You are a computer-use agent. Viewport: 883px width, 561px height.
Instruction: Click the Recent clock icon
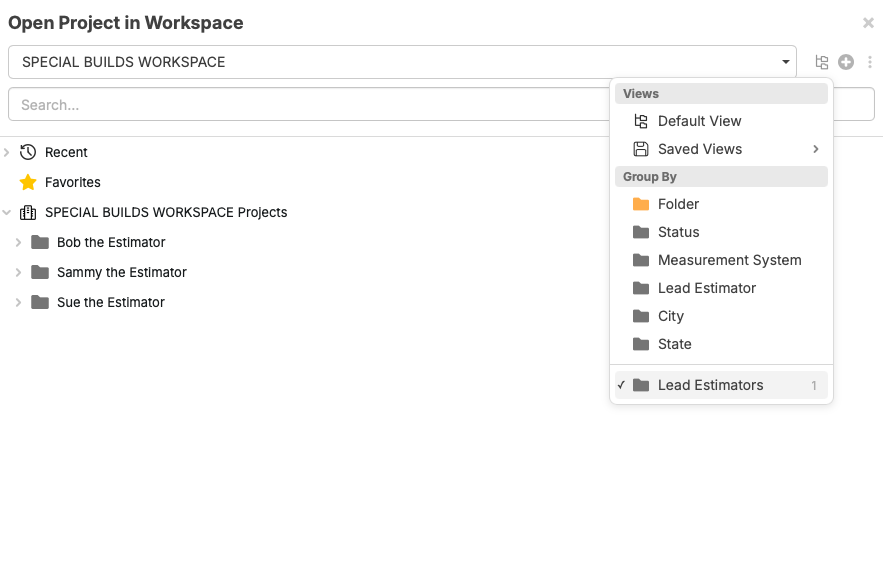(28, 152)
